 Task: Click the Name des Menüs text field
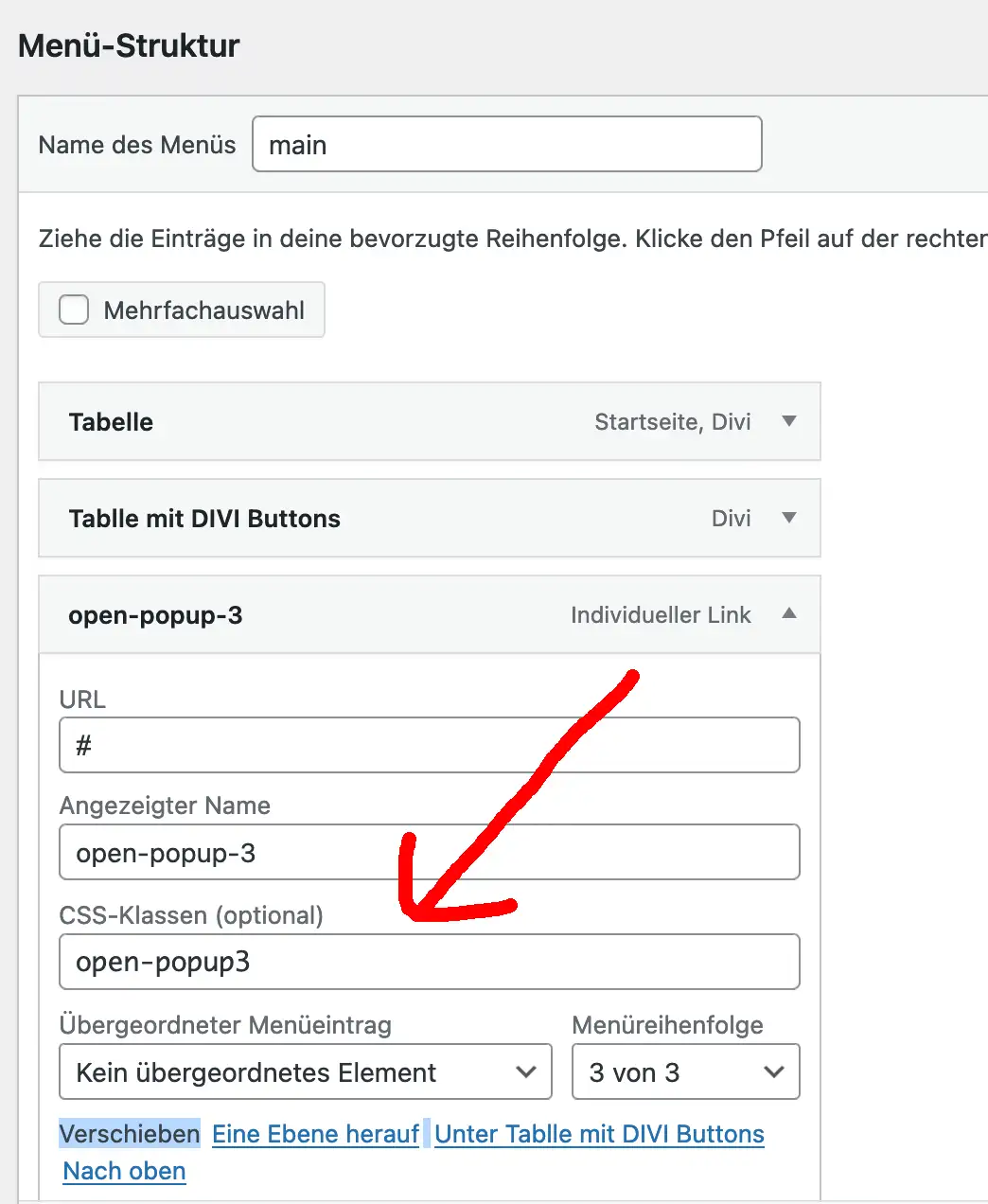point(506,144)
